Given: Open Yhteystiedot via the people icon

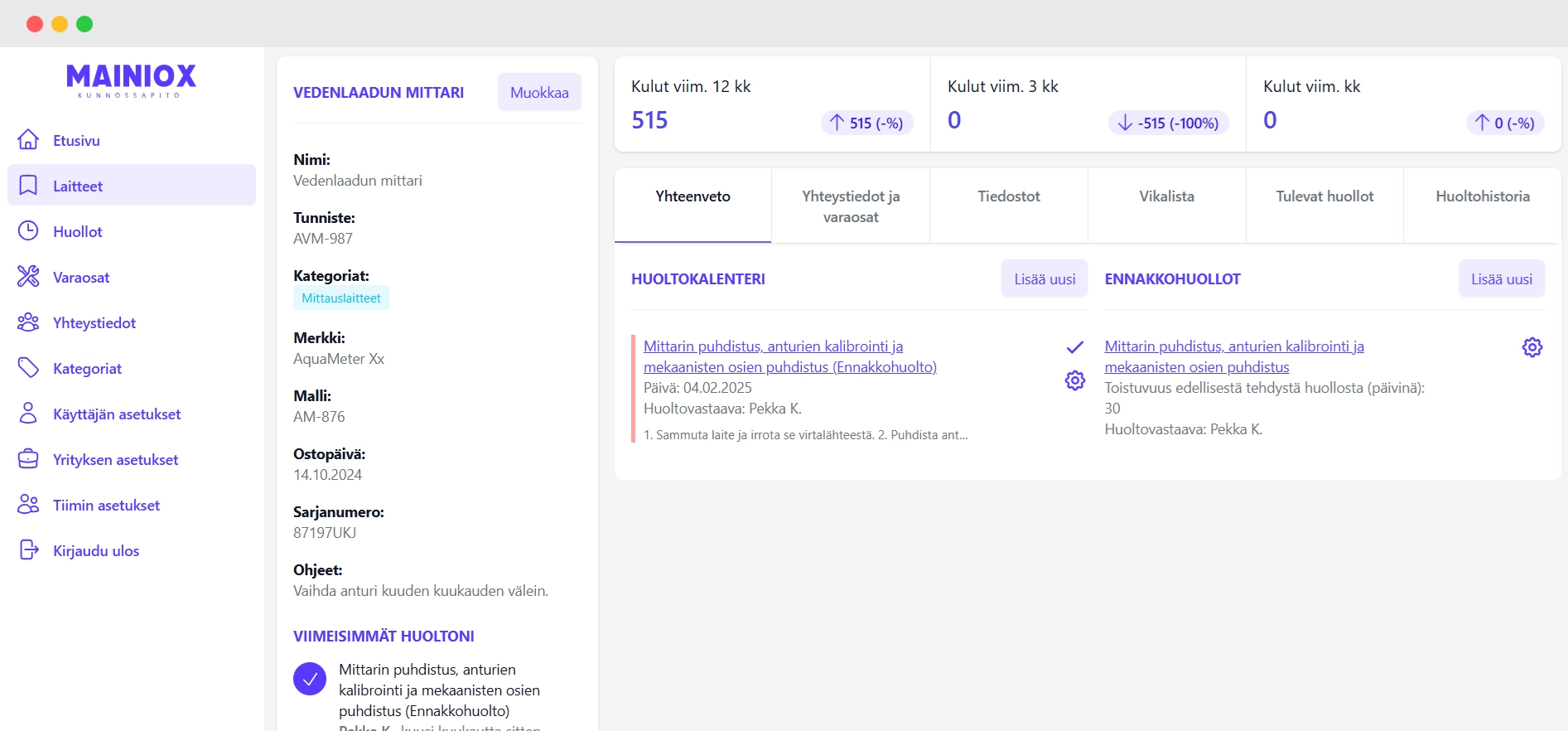Looking at the screenshot, I should click(28, 322).
